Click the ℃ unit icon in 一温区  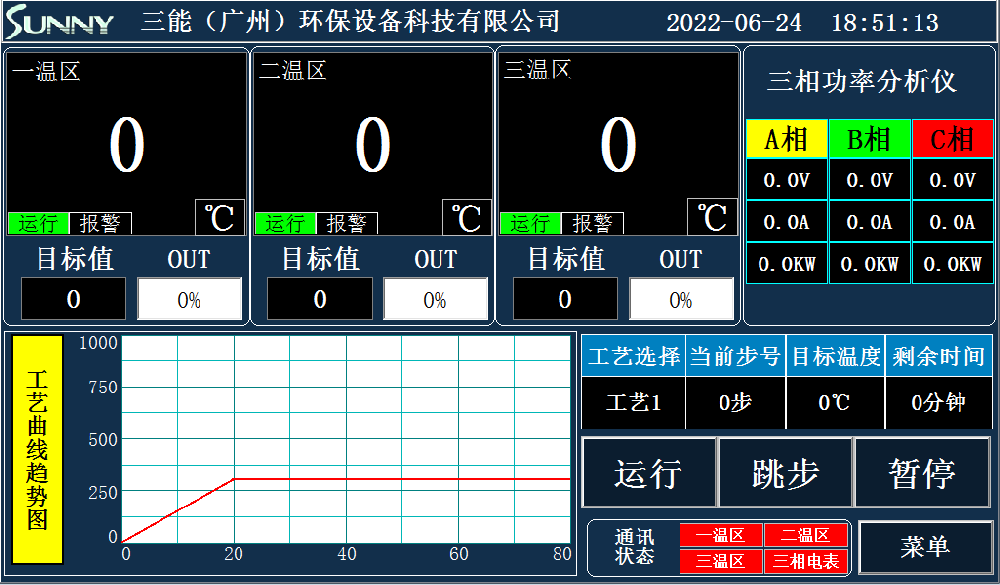pos(219,217)
